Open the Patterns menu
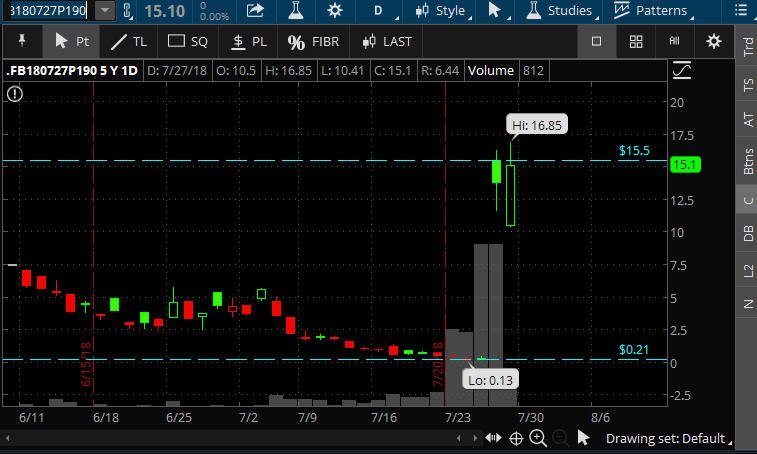Image resolution: width=757 pixels, height=454 pixels. pyautogui.click(x=653, y=10)
